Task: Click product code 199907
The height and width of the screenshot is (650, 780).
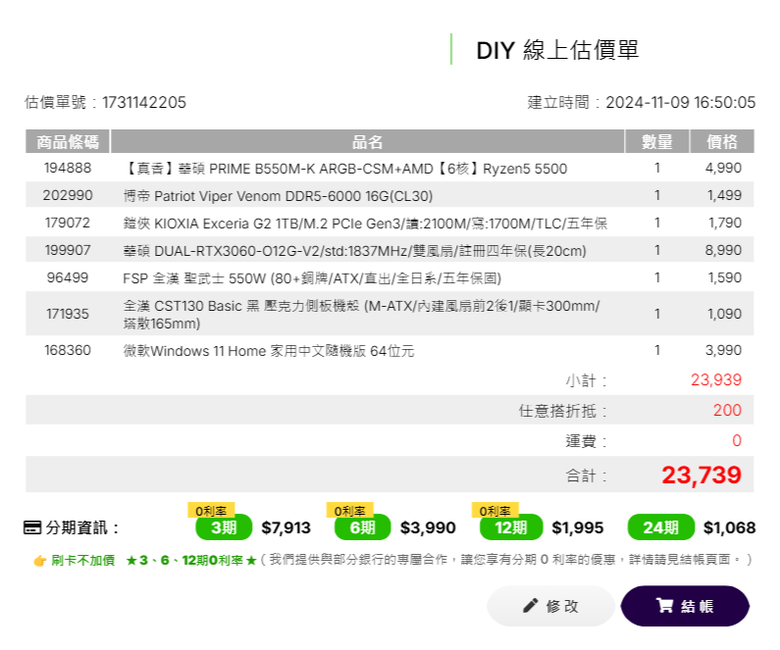Action: click(x=68, y=250)
